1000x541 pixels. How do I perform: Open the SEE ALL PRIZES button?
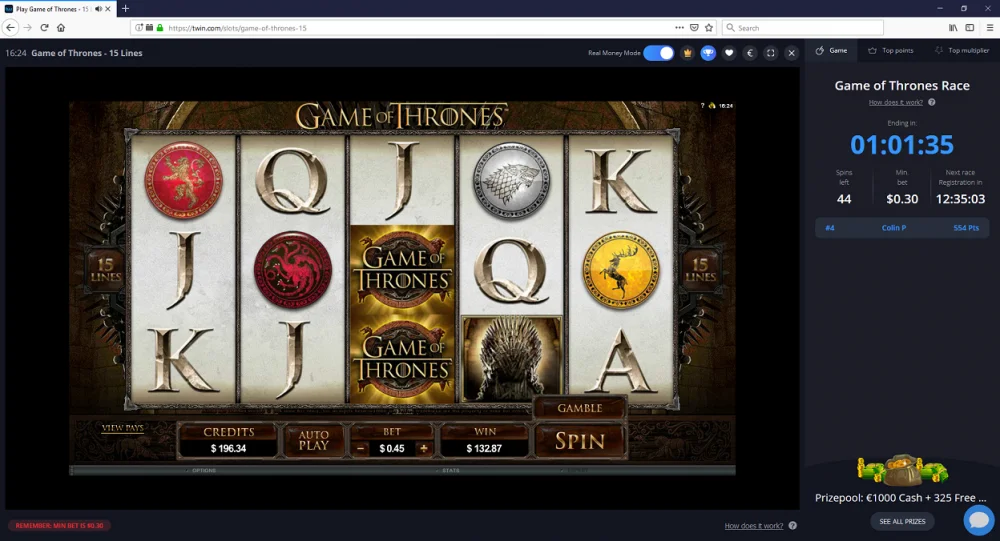point(902,521)
